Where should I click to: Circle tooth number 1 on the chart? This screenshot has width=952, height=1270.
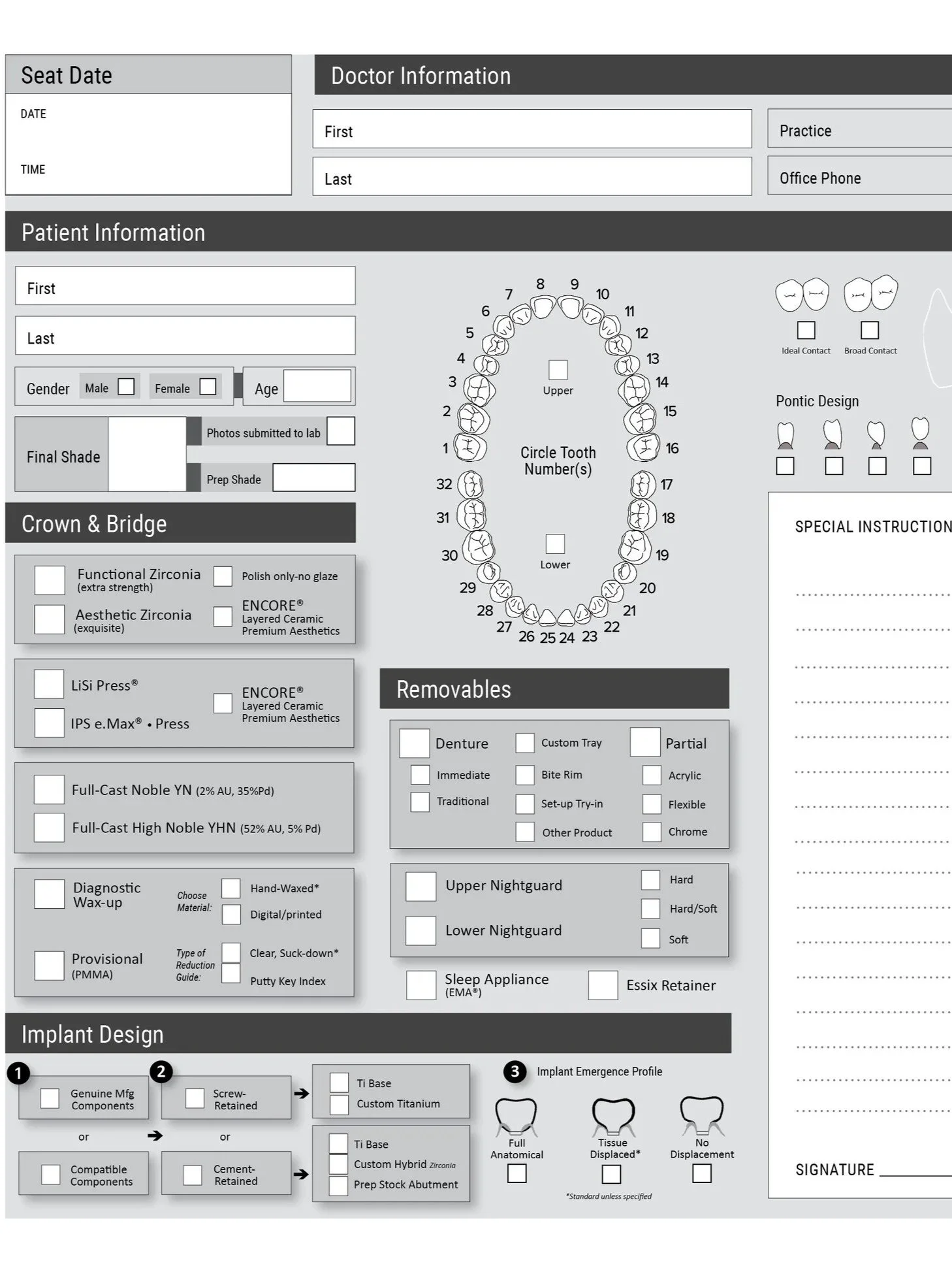click(x=470, y=448)
